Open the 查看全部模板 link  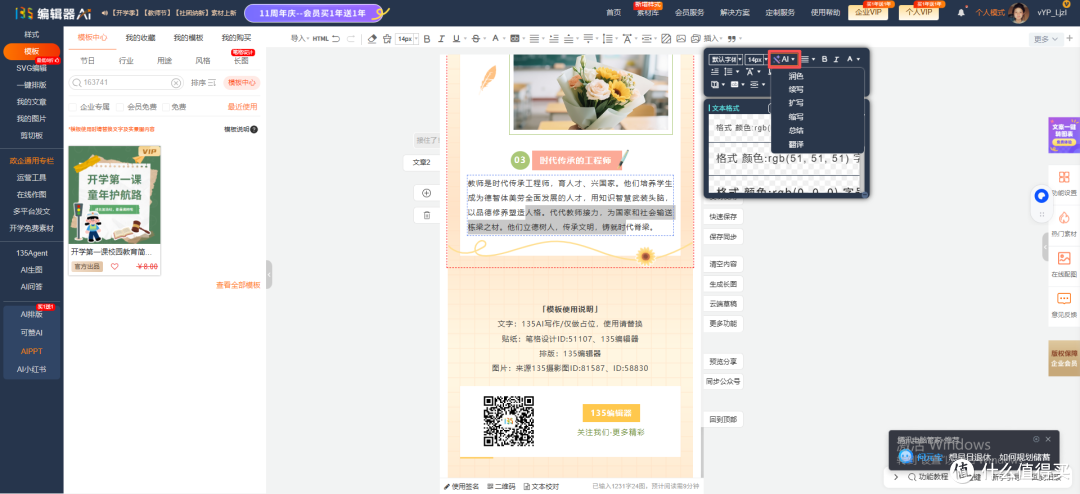point(238,285)
